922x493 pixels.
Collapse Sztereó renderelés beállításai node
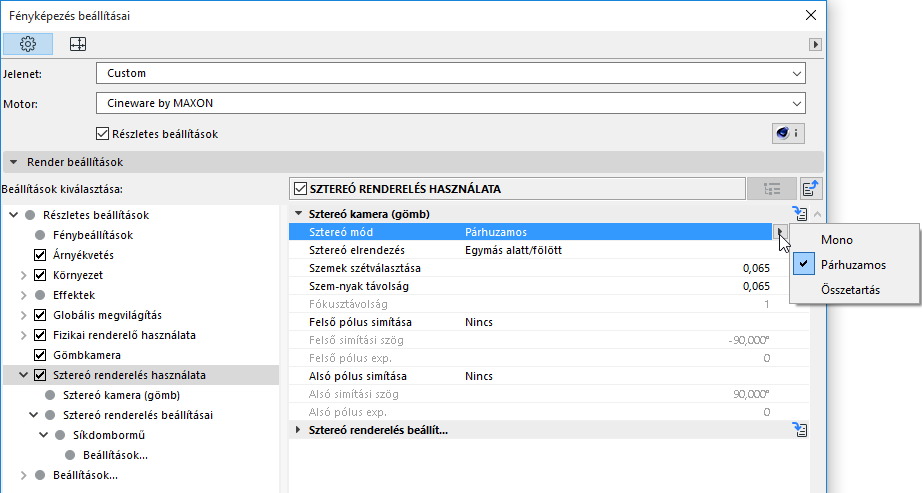tap(34, 415)
